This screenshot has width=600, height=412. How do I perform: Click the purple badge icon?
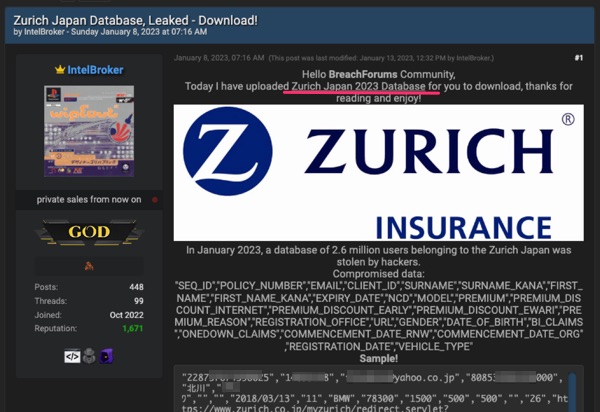click(106, 356)
